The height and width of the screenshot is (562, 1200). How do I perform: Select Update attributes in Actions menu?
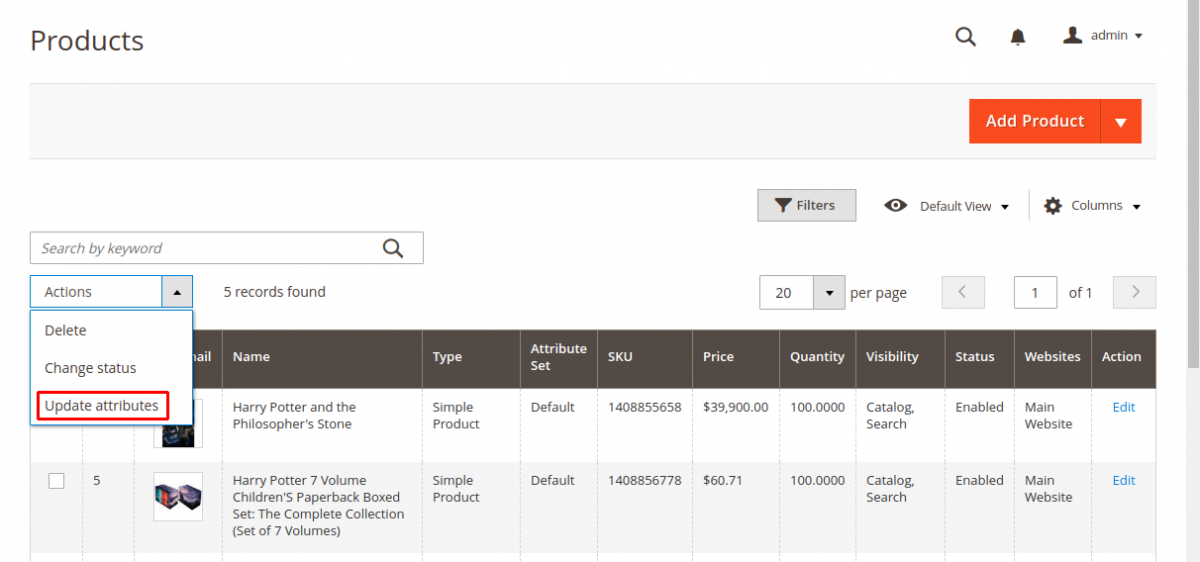coord(102,405)
